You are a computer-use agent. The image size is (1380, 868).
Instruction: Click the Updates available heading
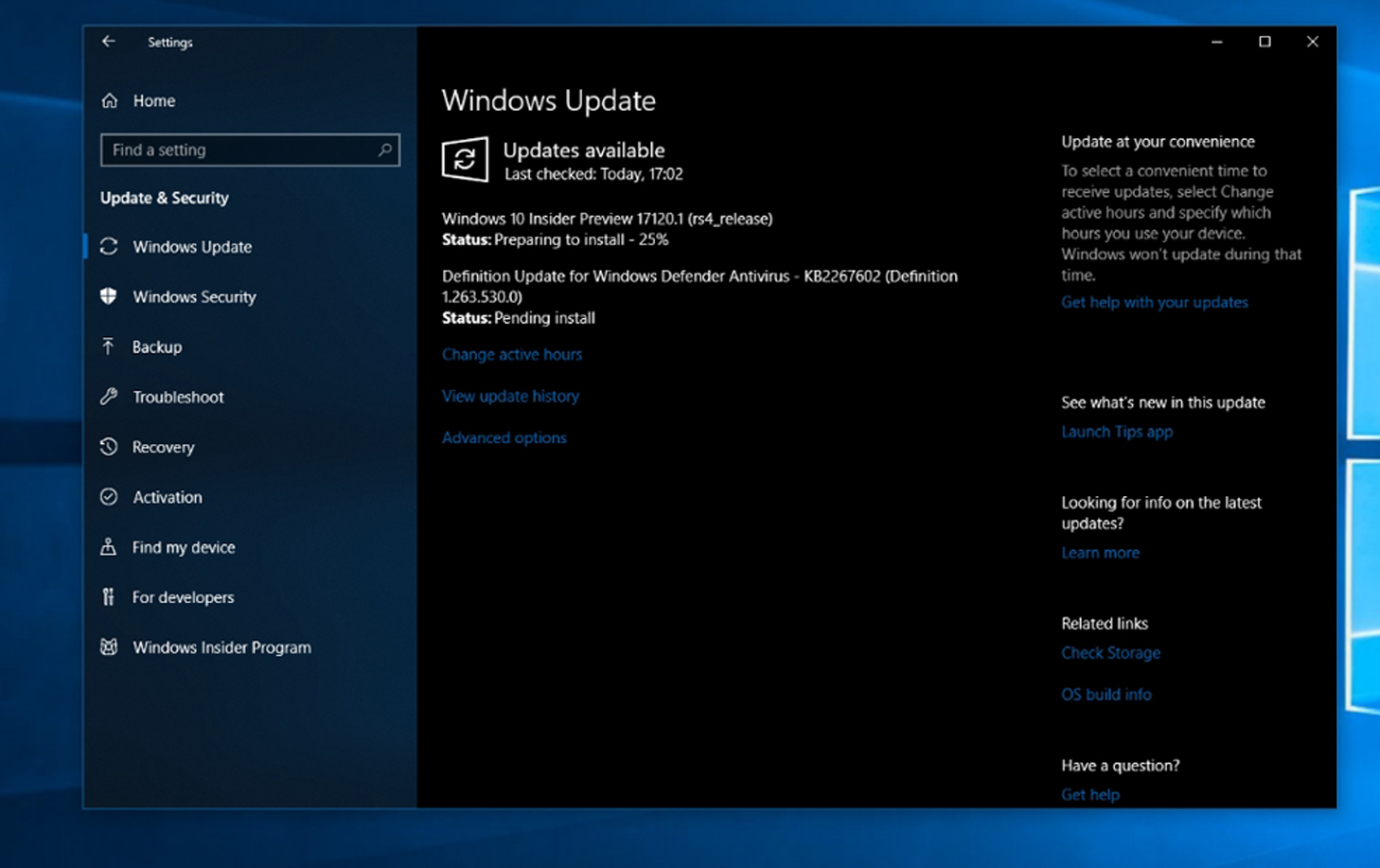click(x=584, y=150)
